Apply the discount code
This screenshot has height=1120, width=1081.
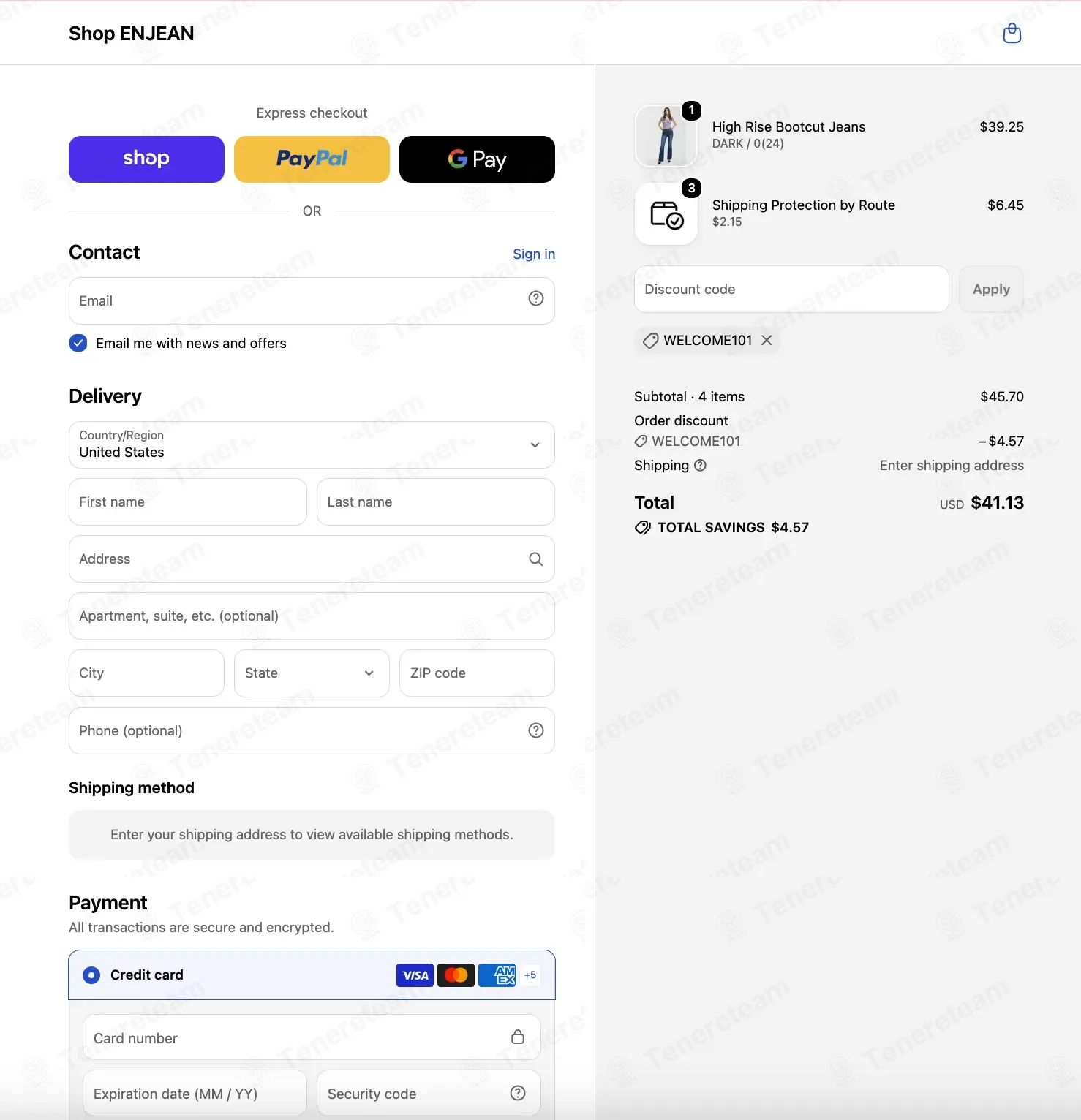991,290
